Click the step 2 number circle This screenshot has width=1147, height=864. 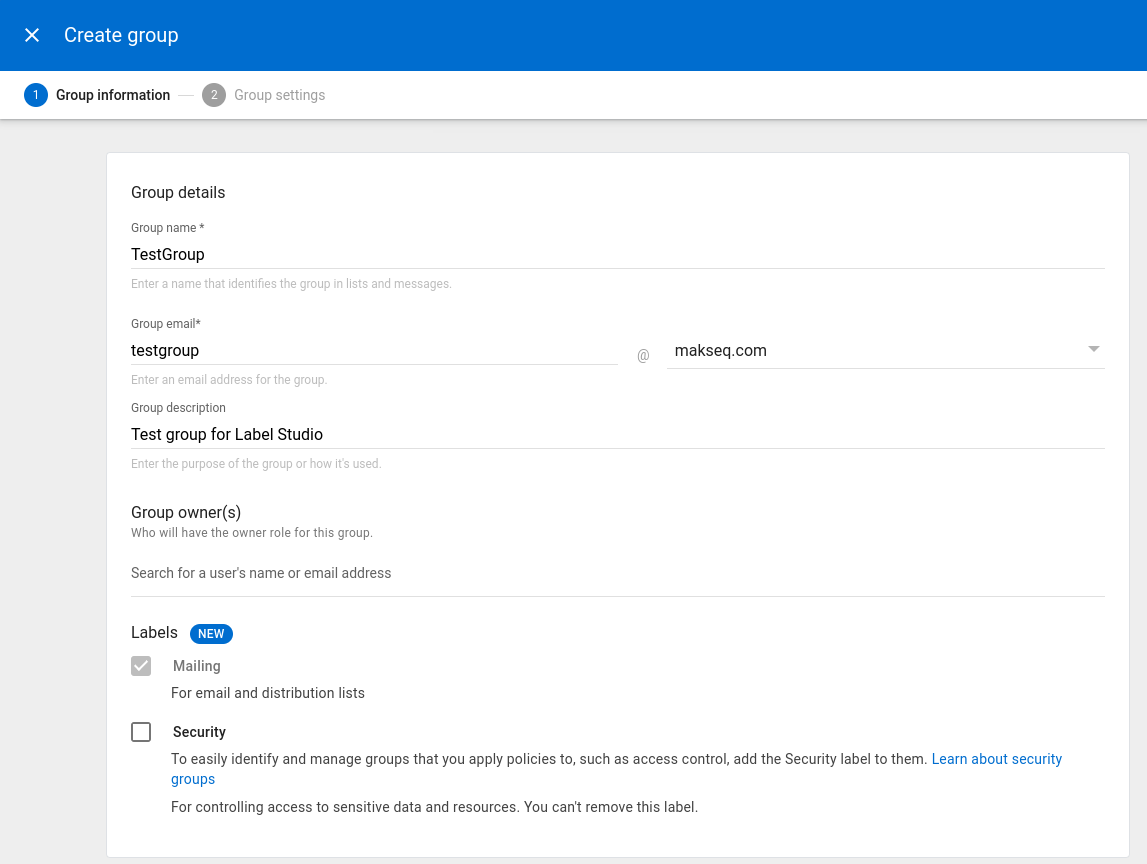click(213, 95)
